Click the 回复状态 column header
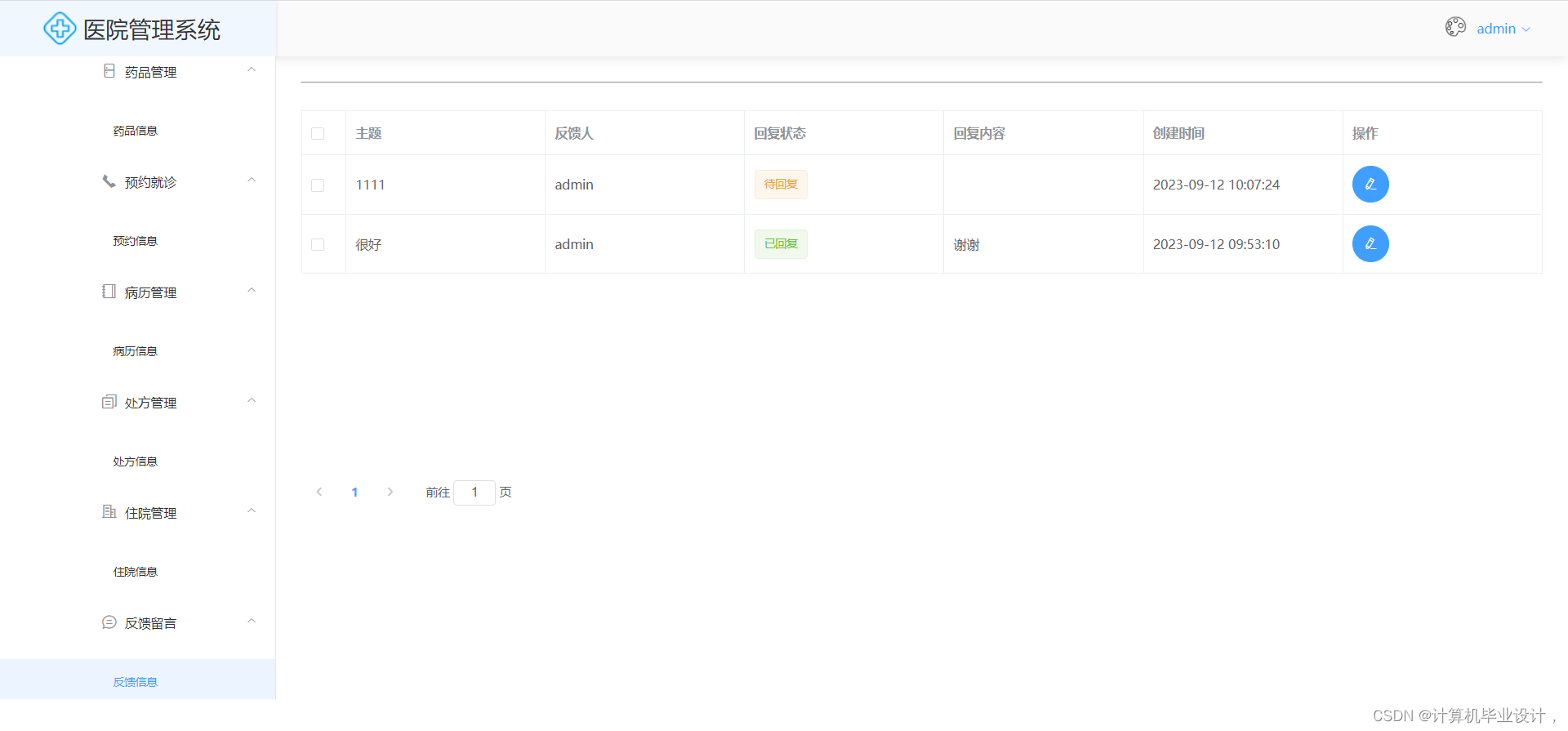Image resolution: width=1568 pixels, height=731 pixels. pyautogui.click(x=780, y=133)
